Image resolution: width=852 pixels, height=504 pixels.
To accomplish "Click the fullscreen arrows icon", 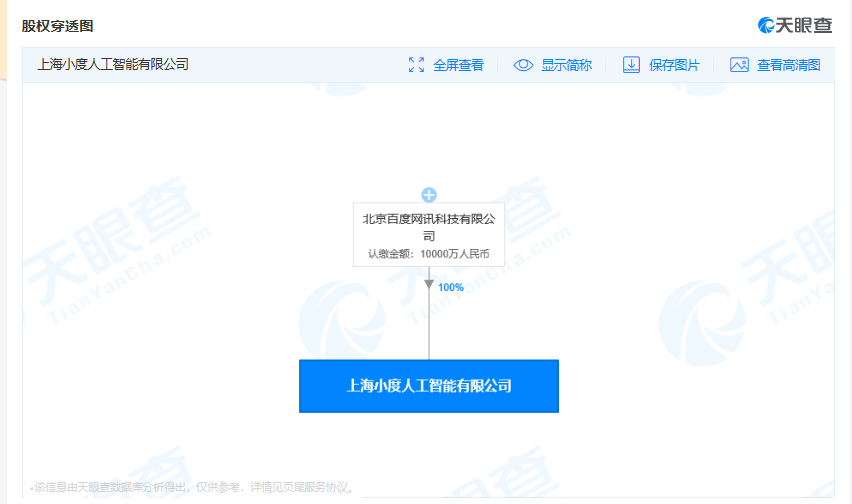I will (x=416, y=65).
